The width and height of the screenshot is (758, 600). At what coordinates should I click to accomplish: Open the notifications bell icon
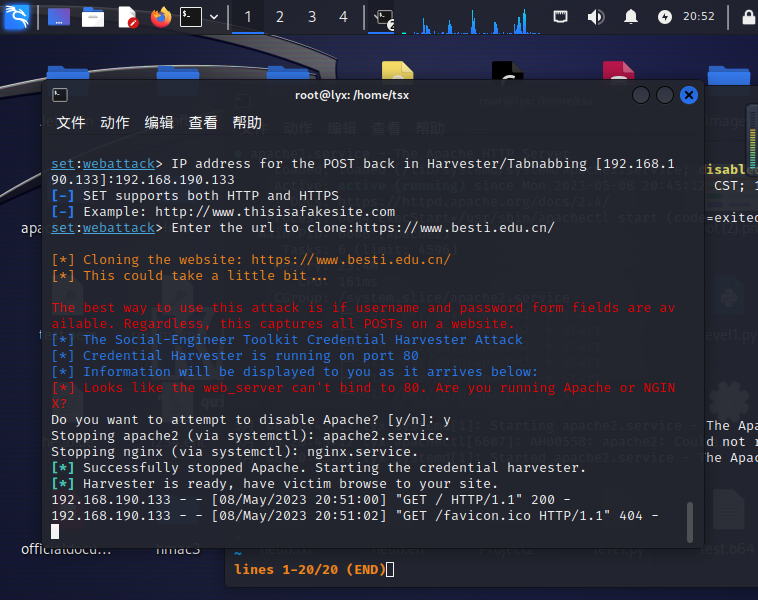pyautogui.click(x=630, y=17)
